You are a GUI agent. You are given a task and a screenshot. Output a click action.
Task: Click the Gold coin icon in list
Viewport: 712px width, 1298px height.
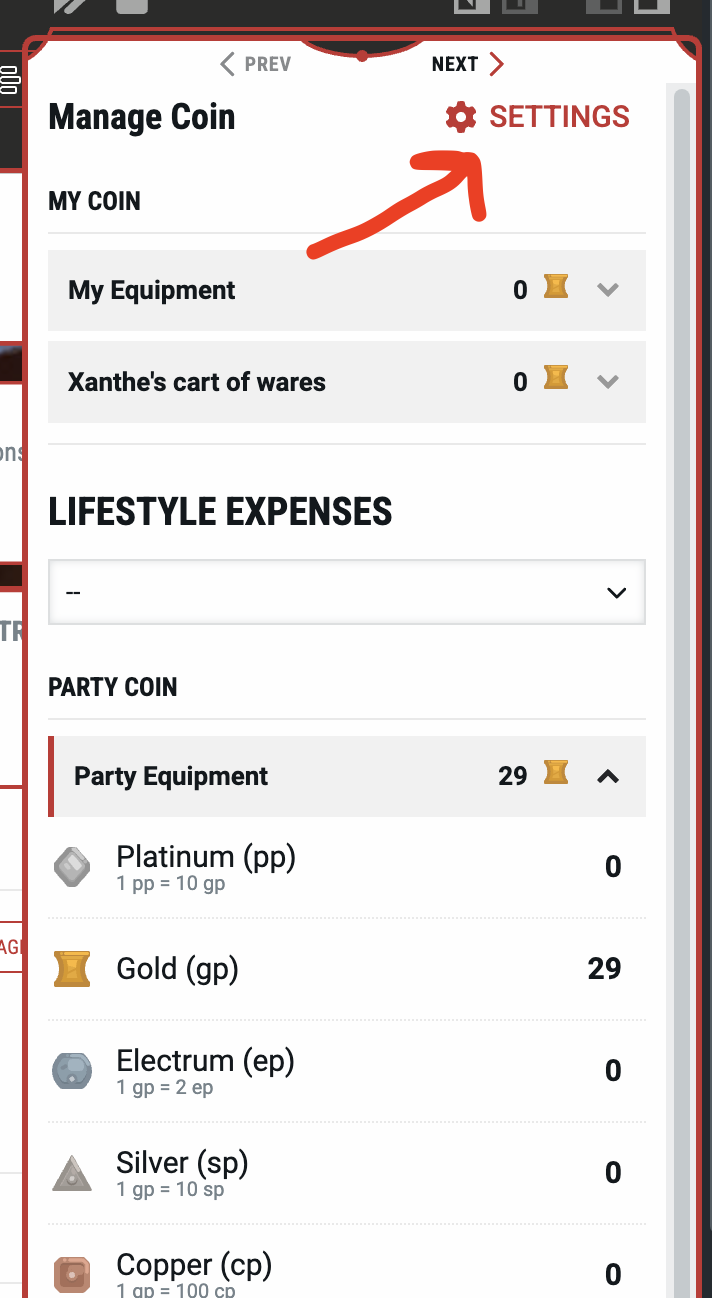point(72,969)
